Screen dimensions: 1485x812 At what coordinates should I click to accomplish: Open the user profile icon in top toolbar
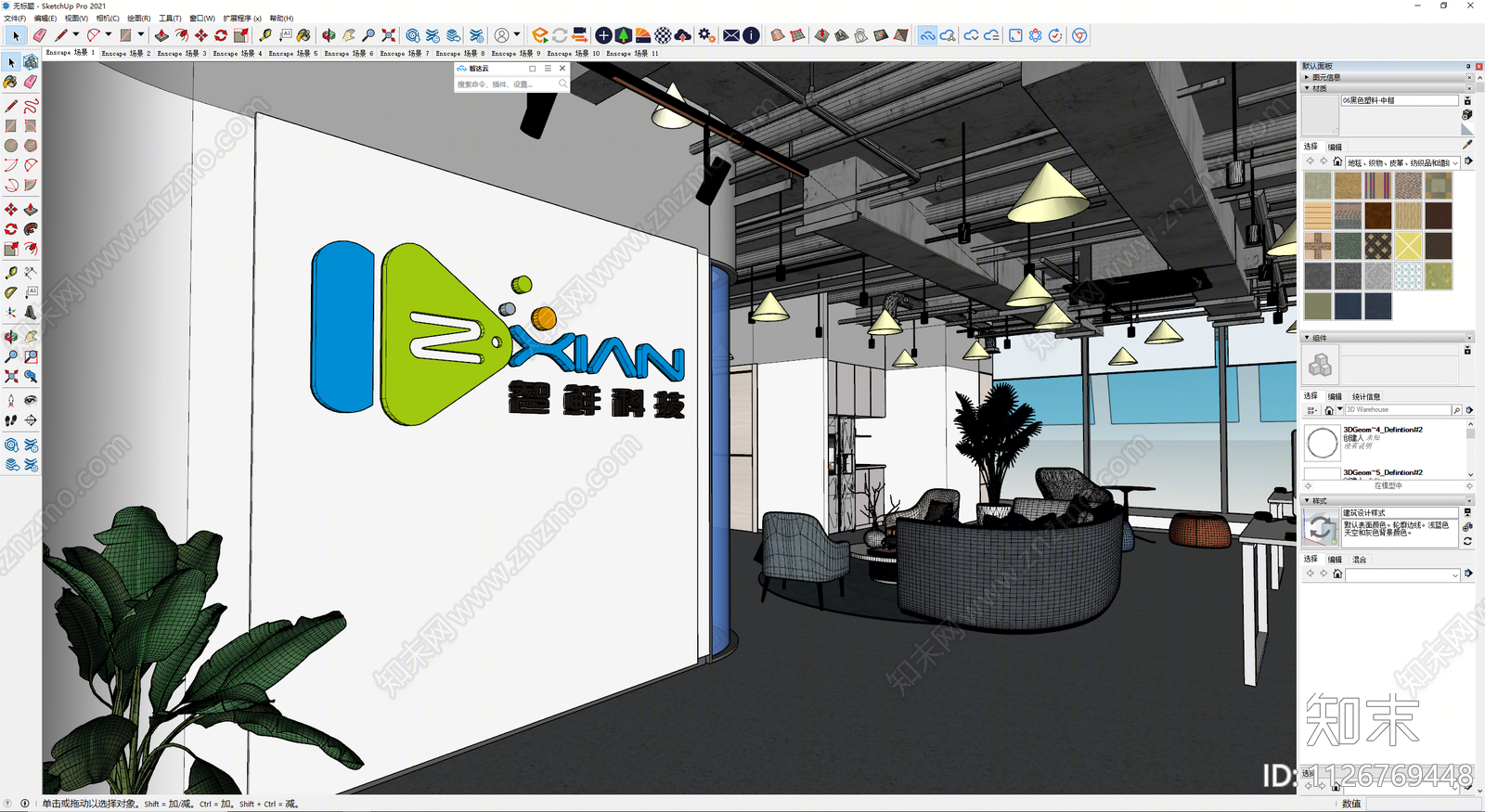tap(502, 35)
